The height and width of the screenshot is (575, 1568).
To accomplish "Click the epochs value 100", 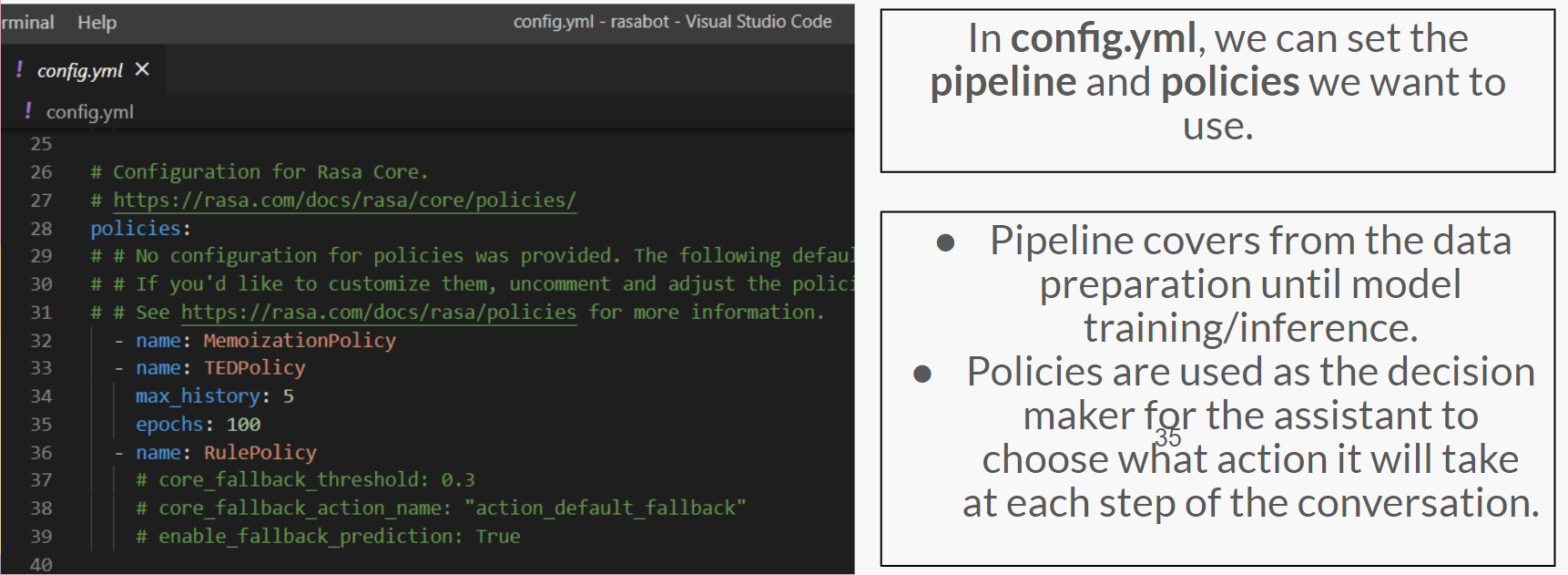I will coord(243,425).
